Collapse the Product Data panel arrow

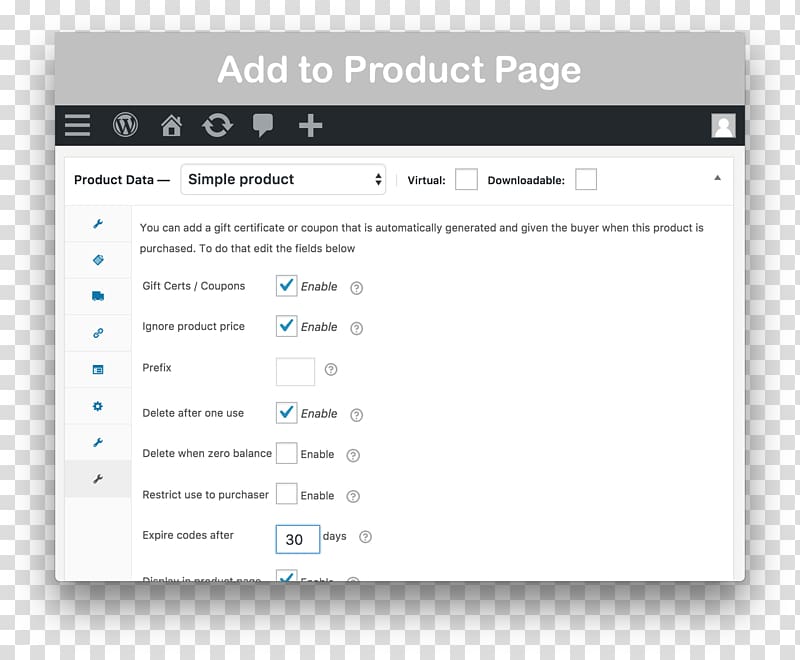[717, 178]
